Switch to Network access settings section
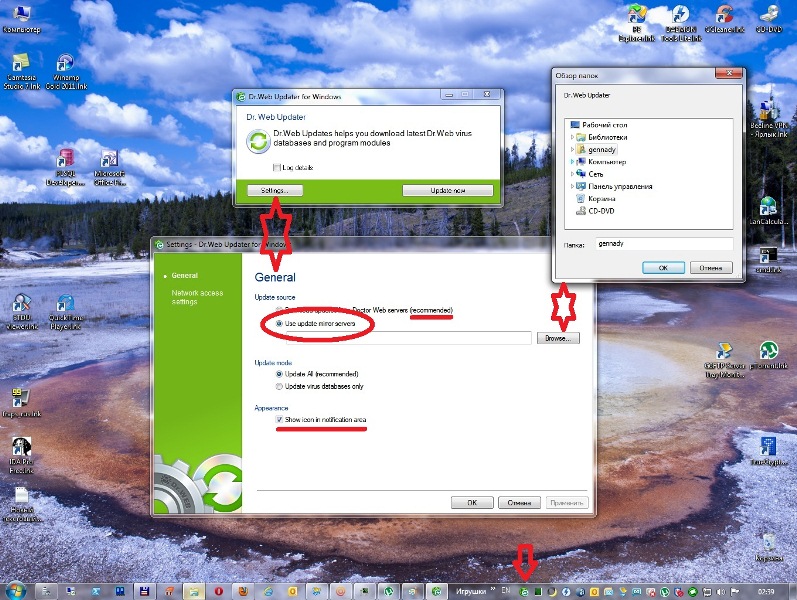Screen dimensions: 797x600 tap(197, 297)
